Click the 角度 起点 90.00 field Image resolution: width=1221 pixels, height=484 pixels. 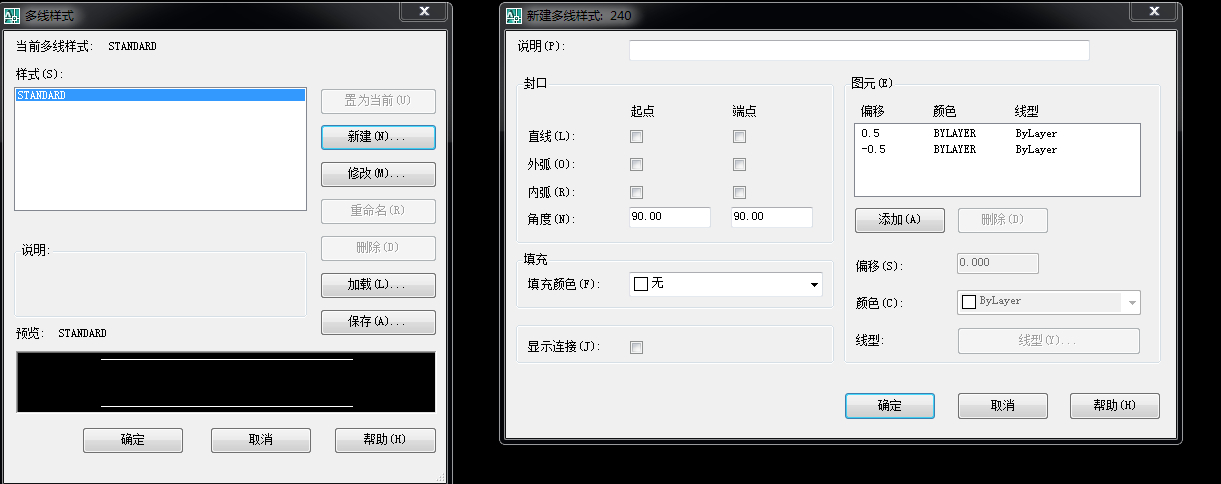(x=670, y=217)
